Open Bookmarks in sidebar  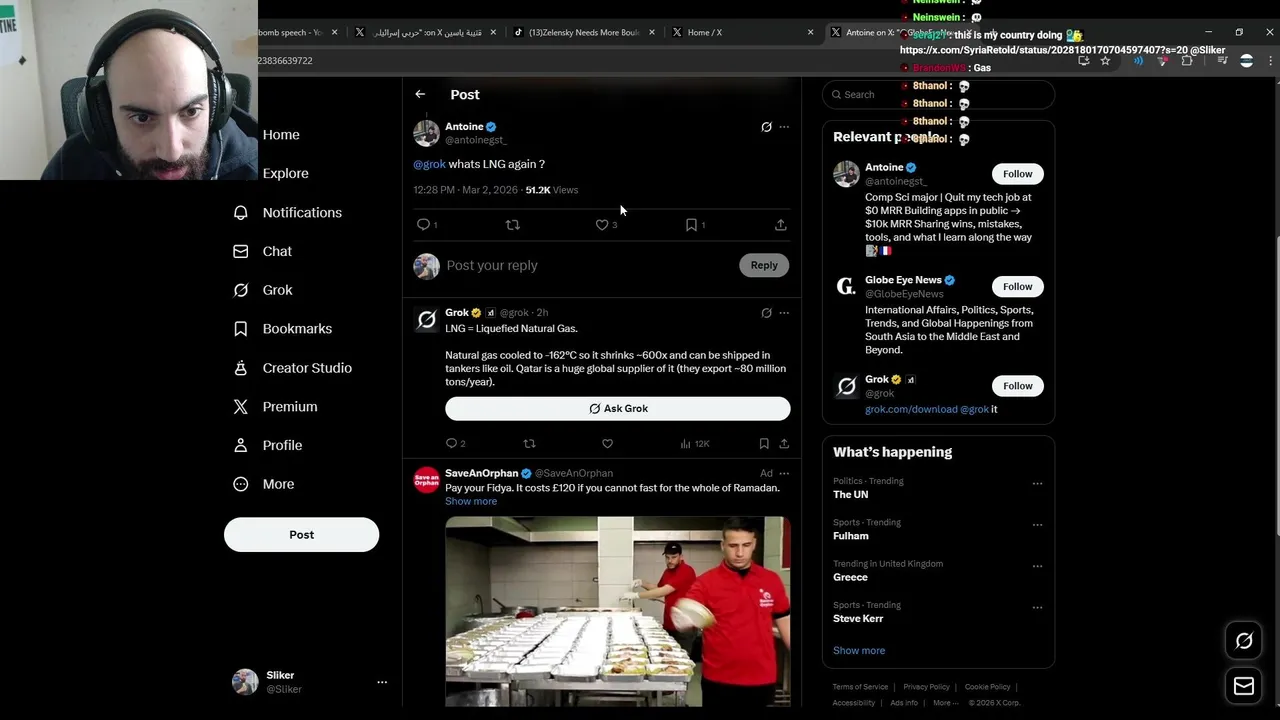click(283, 329)
